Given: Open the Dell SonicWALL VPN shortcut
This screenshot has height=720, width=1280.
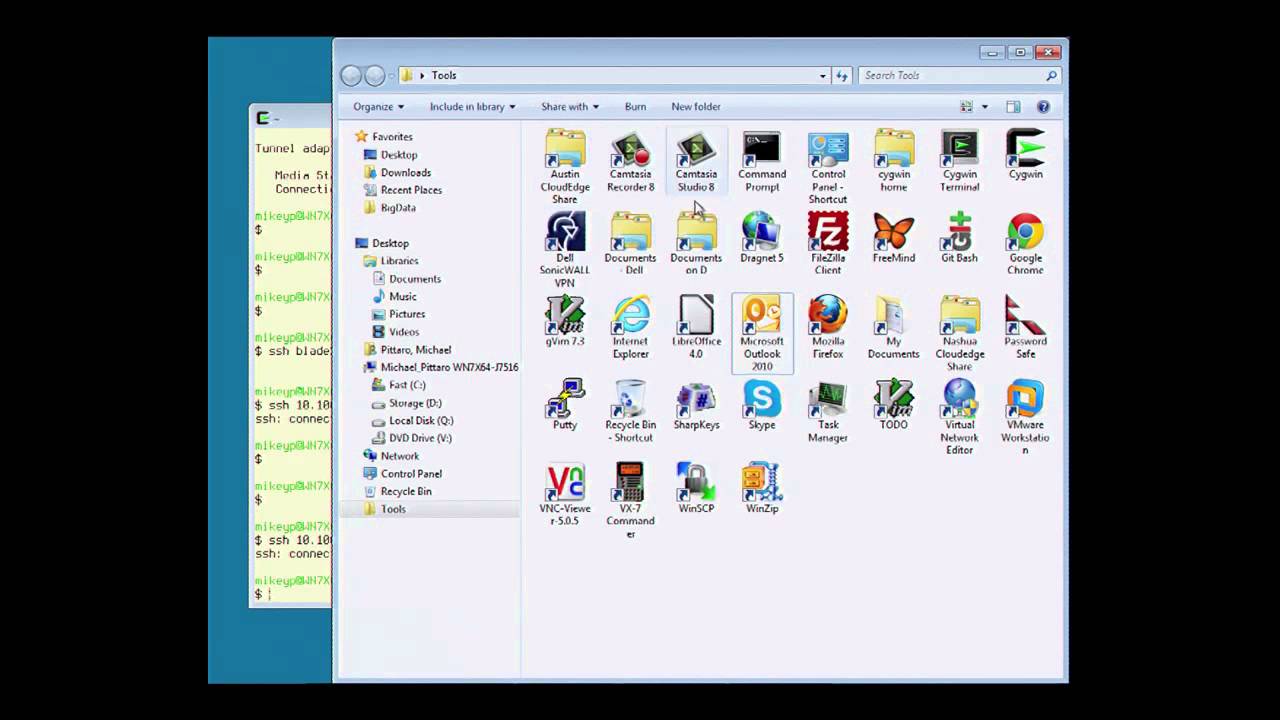Looking at the screenshot, I should [565, 250].
